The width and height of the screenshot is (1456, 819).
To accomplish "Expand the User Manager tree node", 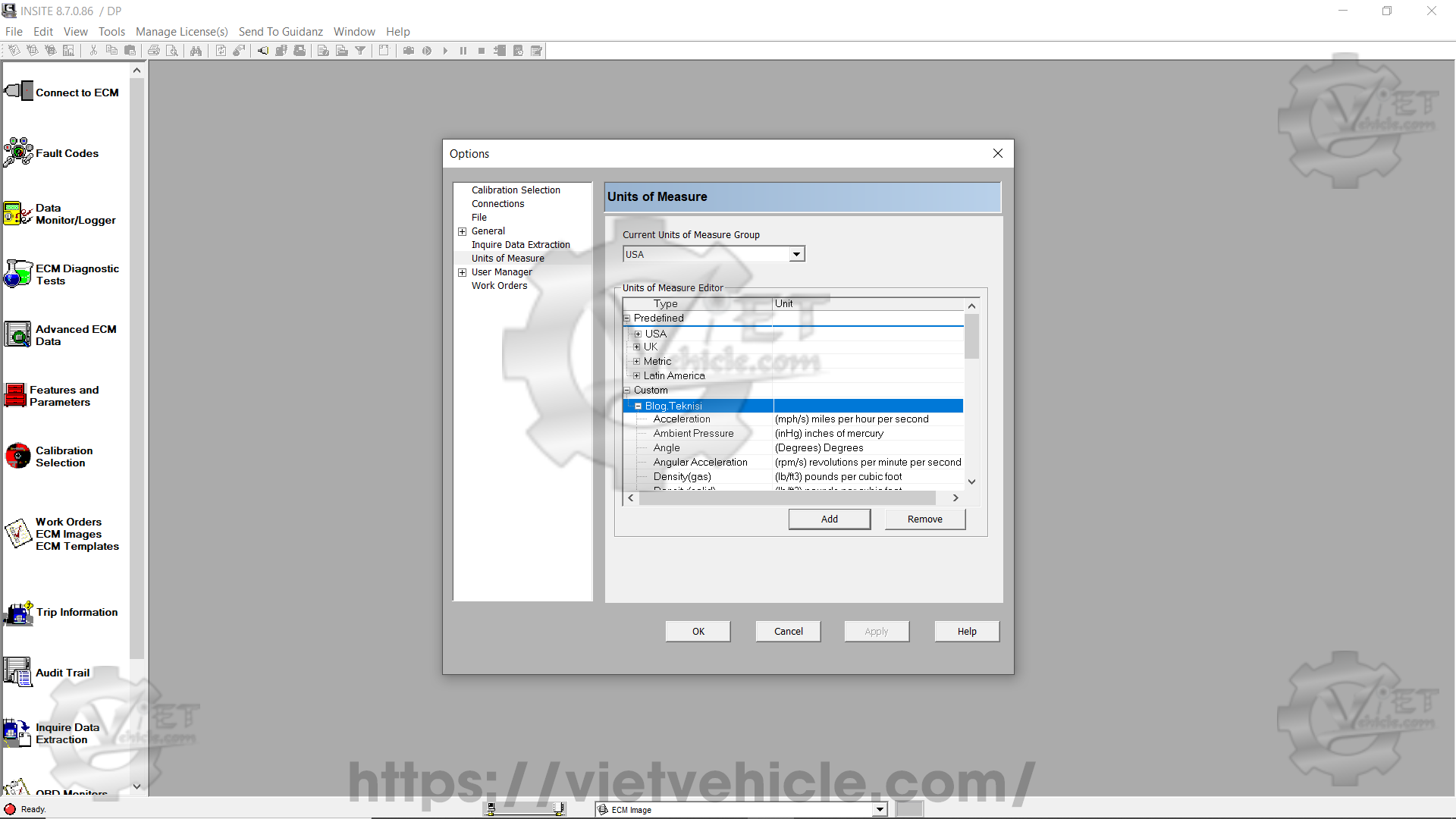I will pyautogui.click(x=462, y=272).
